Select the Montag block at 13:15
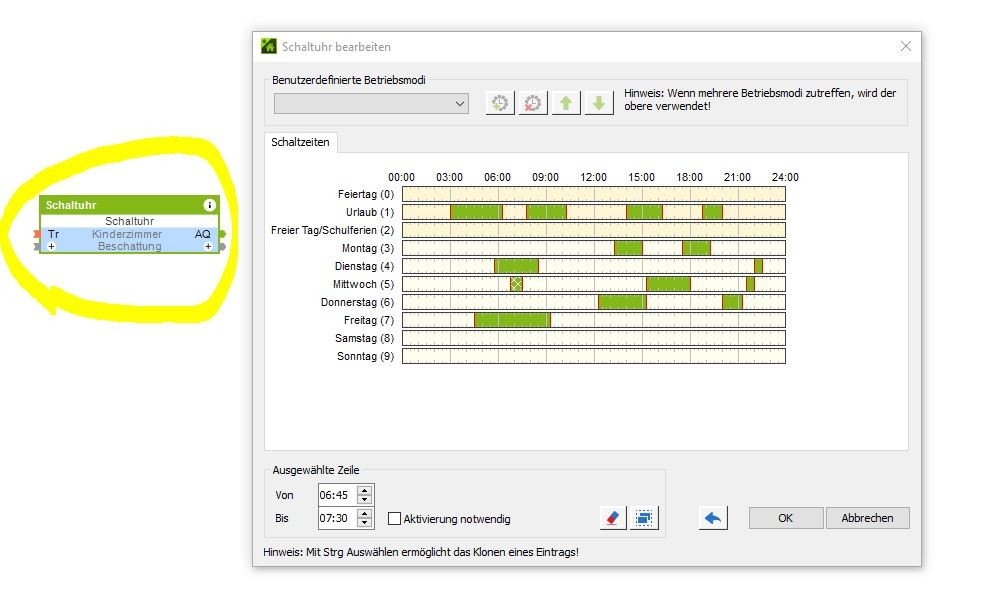991x592 pixels. pyautogui.click(x=628, y=248)
